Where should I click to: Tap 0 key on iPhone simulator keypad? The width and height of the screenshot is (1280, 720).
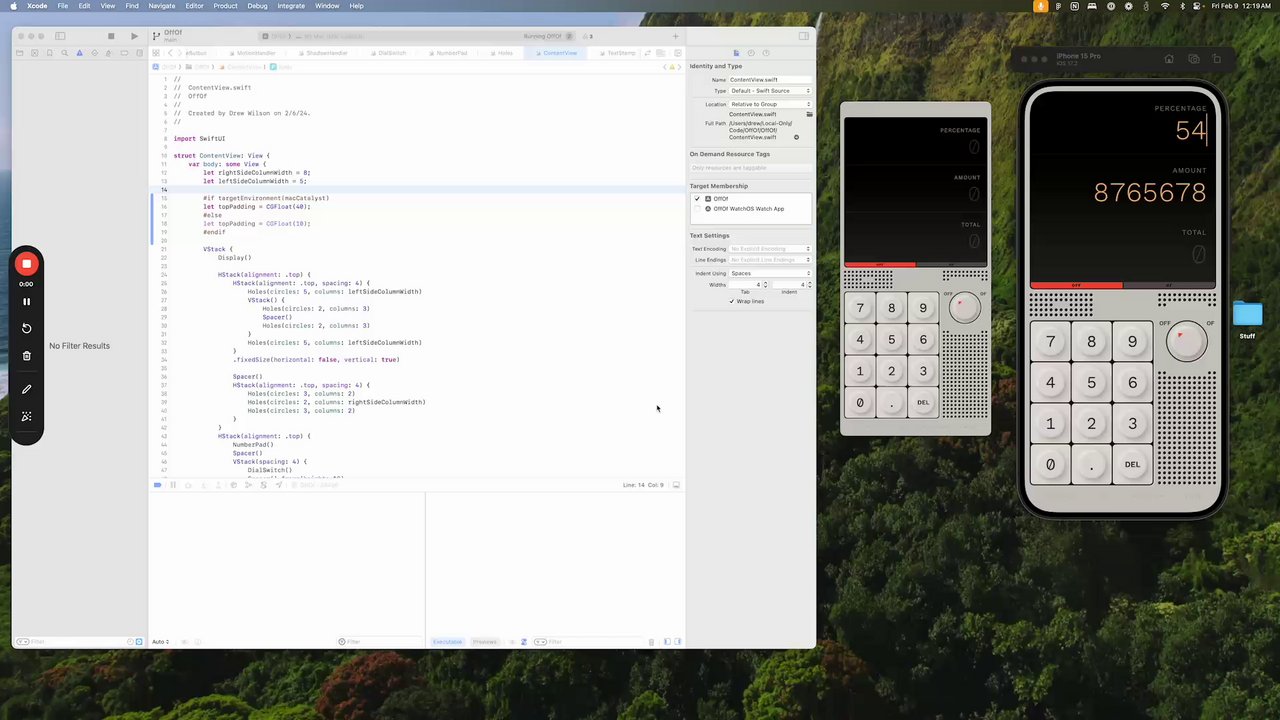pyautogui.click(x=1050, y=465)
